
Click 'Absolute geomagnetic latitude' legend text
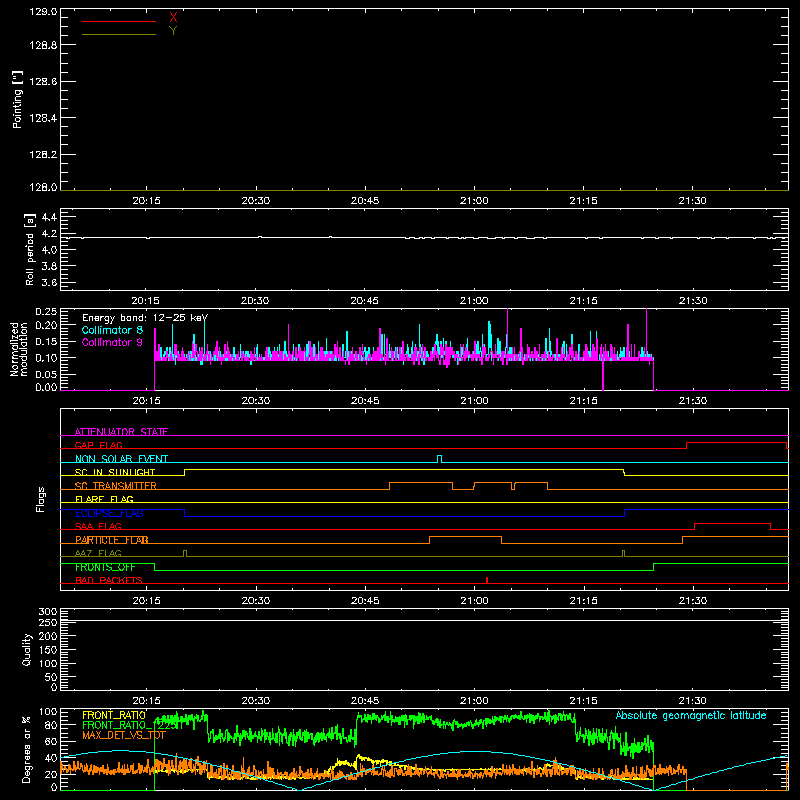click(691, 715)
